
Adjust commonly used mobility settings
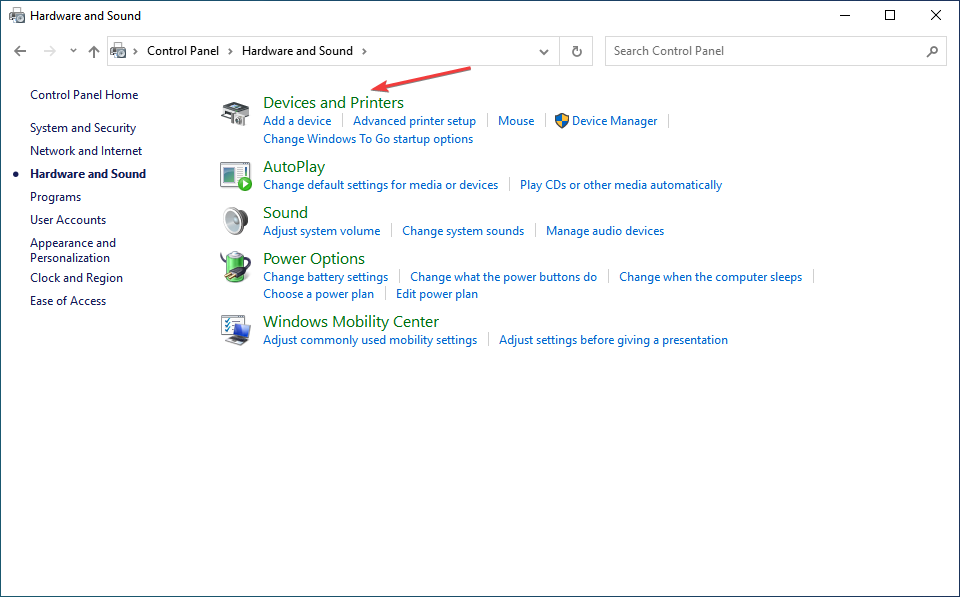(x=370, y=340)
